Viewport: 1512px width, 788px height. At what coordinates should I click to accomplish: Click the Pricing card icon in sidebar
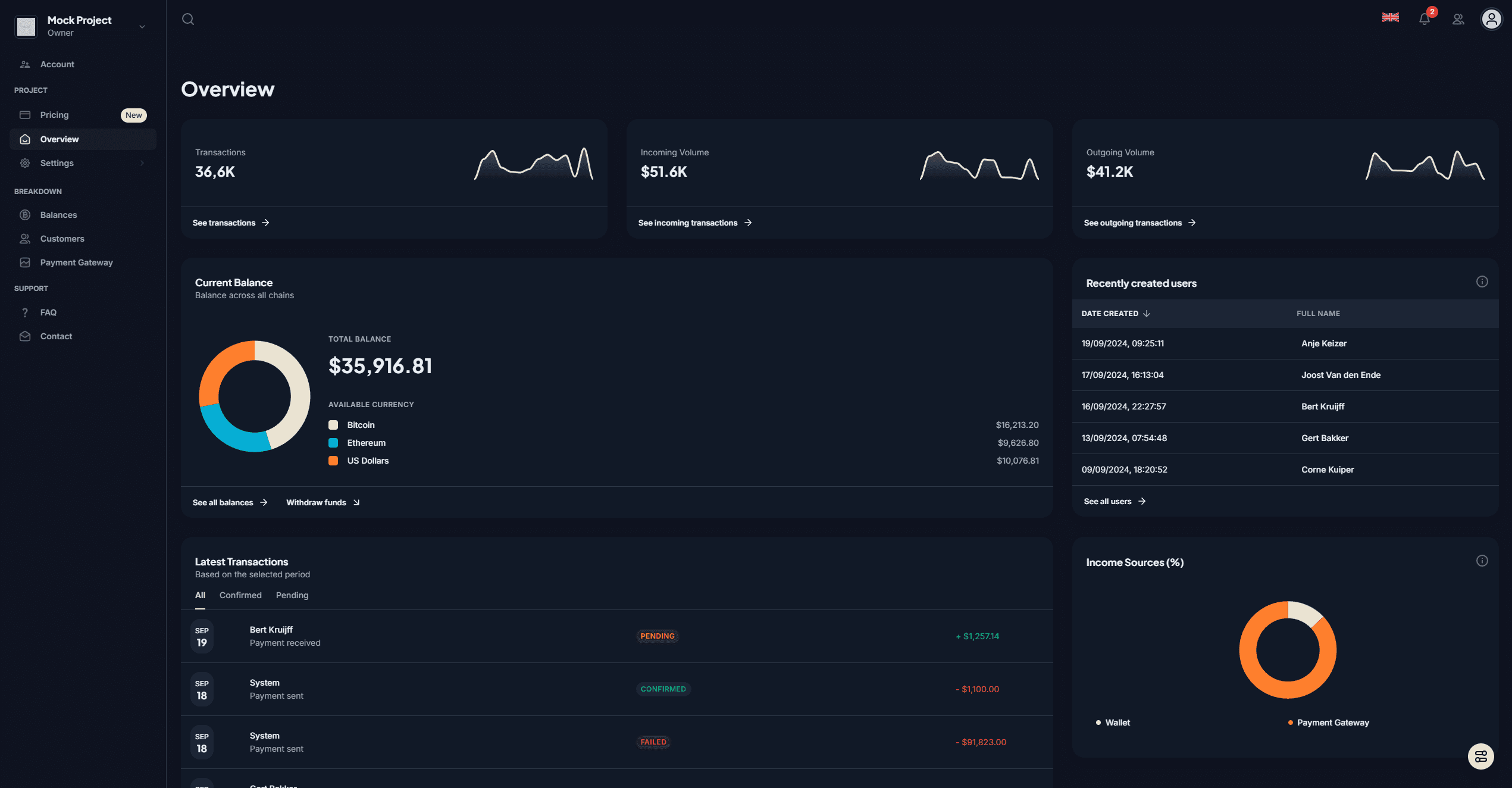click(25, 115)
